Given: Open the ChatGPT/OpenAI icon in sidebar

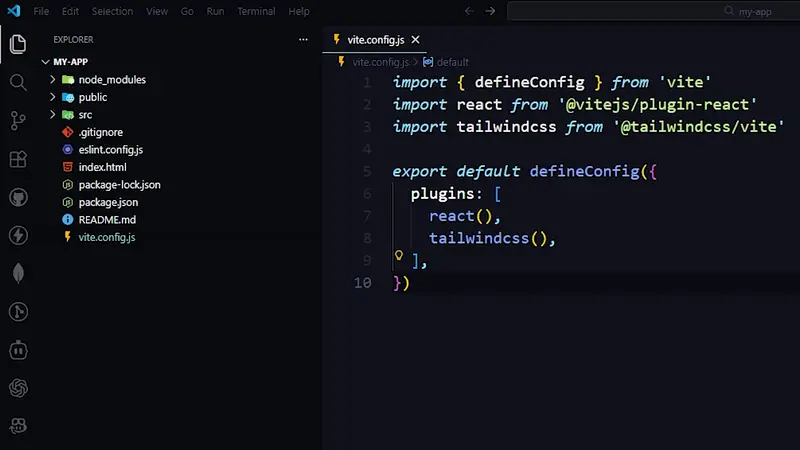Looking at the screenshot, I should [17, 387].
